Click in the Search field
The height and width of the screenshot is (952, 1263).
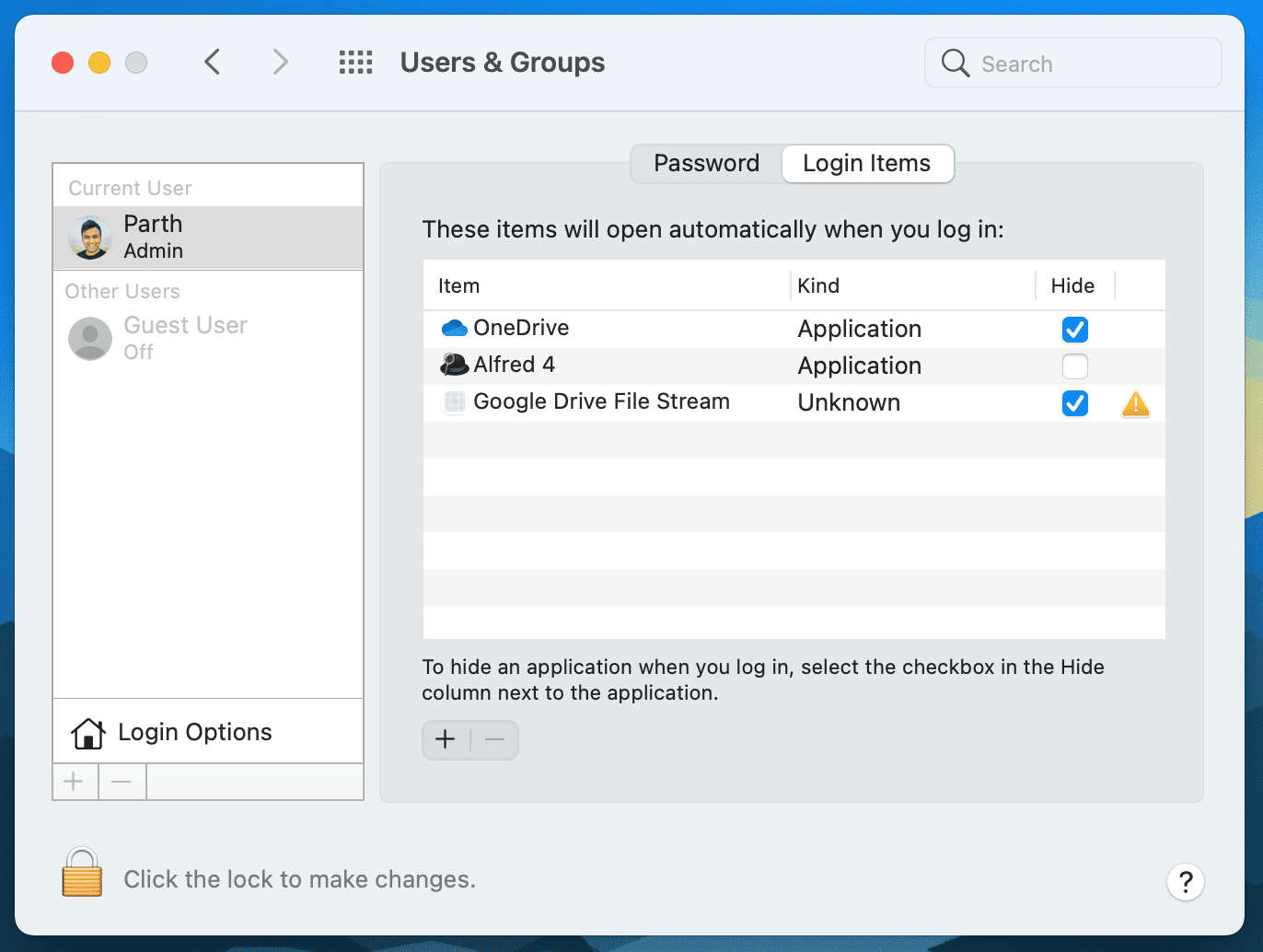coord(1073,64)
